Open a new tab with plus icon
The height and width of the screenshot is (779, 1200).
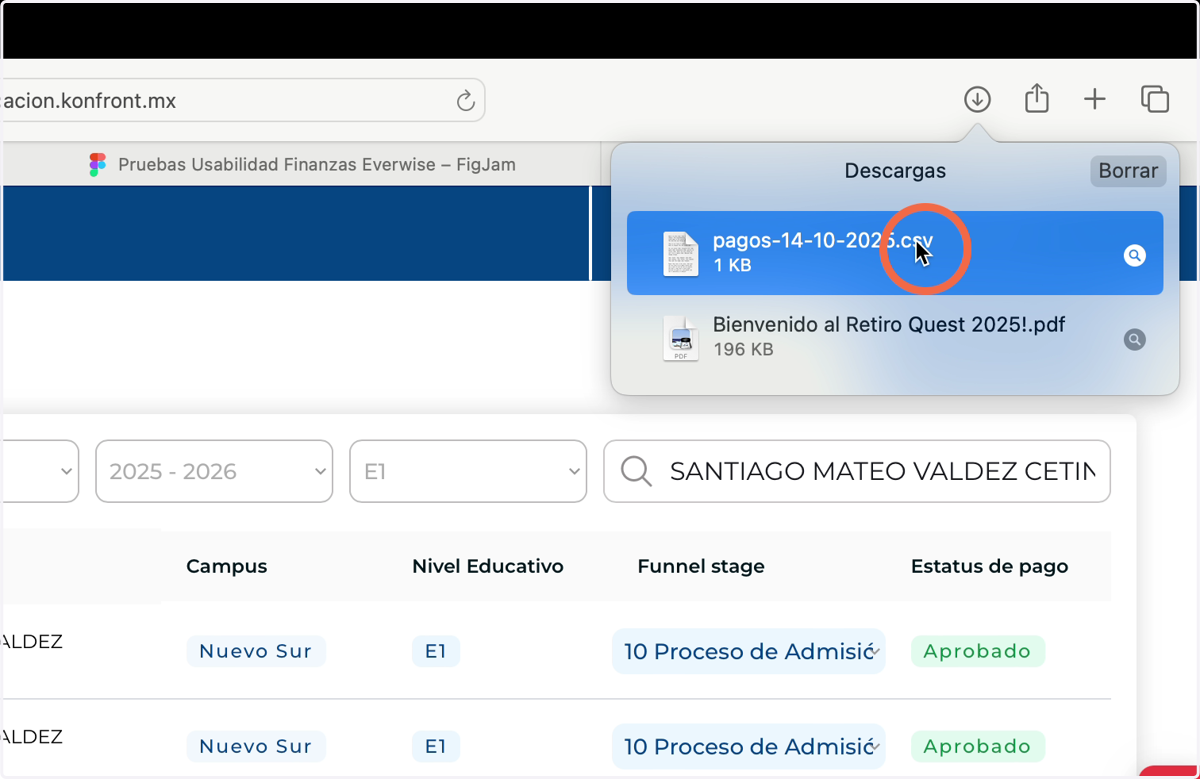pyautogui.click(x=1095, y=99)
